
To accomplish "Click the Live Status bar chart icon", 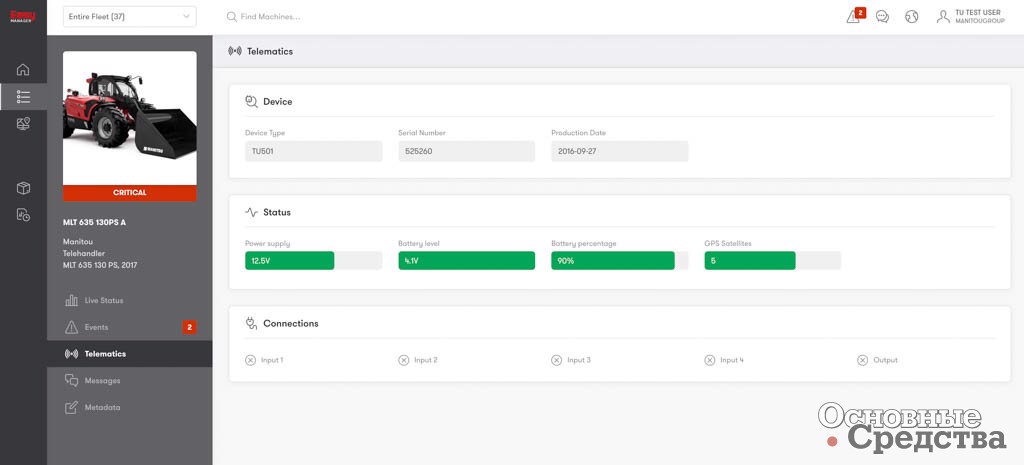I will 72,300.
